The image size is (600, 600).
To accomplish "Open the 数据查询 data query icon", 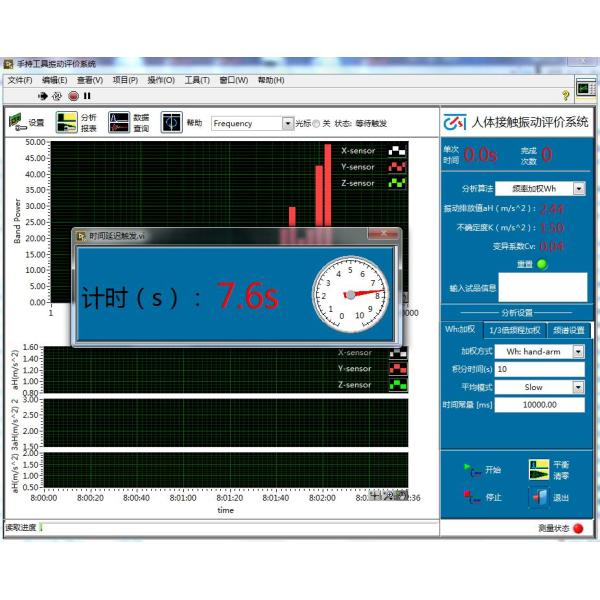I will [119, 122].
